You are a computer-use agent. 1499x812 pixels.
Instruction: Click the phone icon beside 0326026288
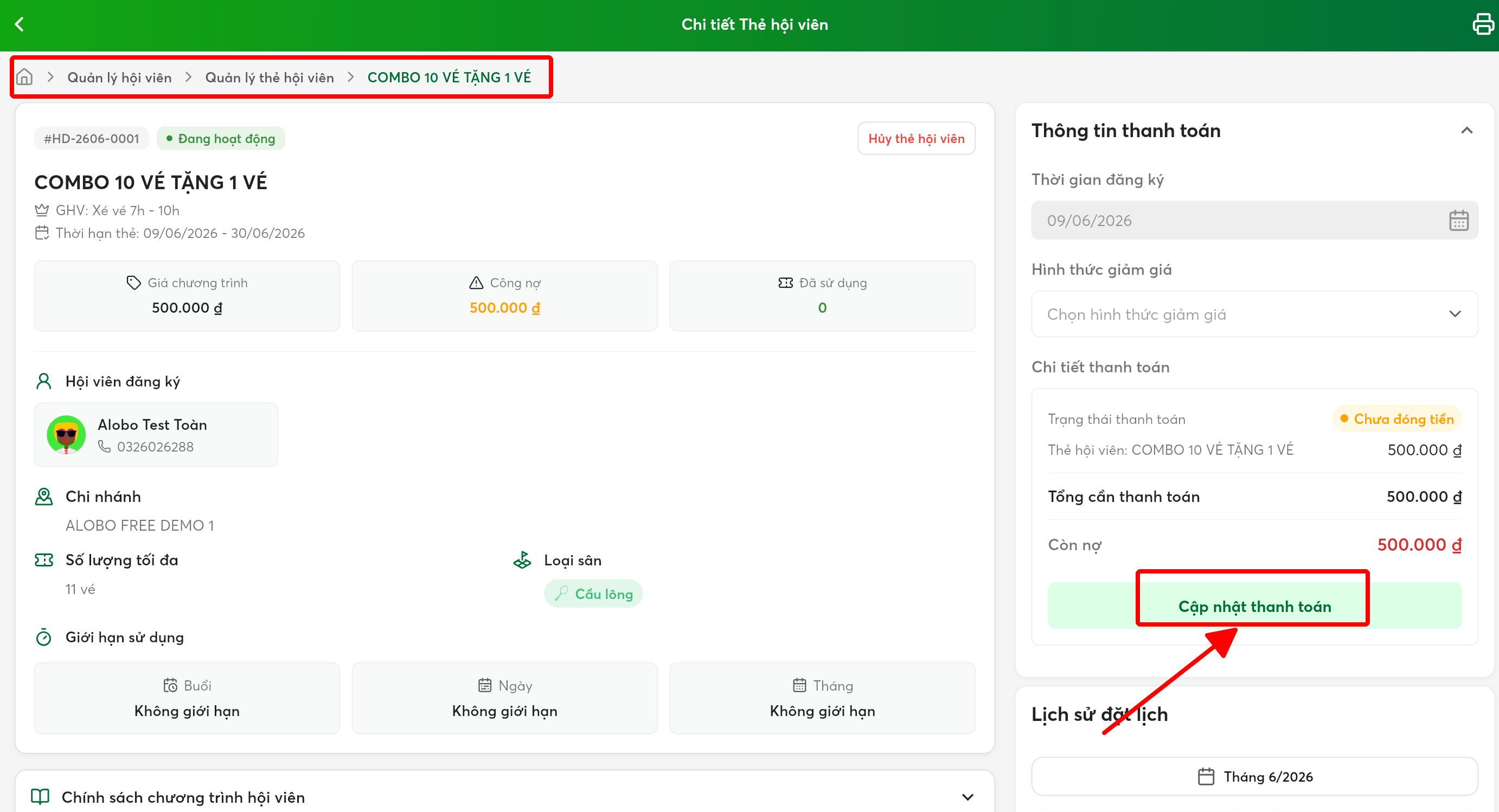[104, 446]
